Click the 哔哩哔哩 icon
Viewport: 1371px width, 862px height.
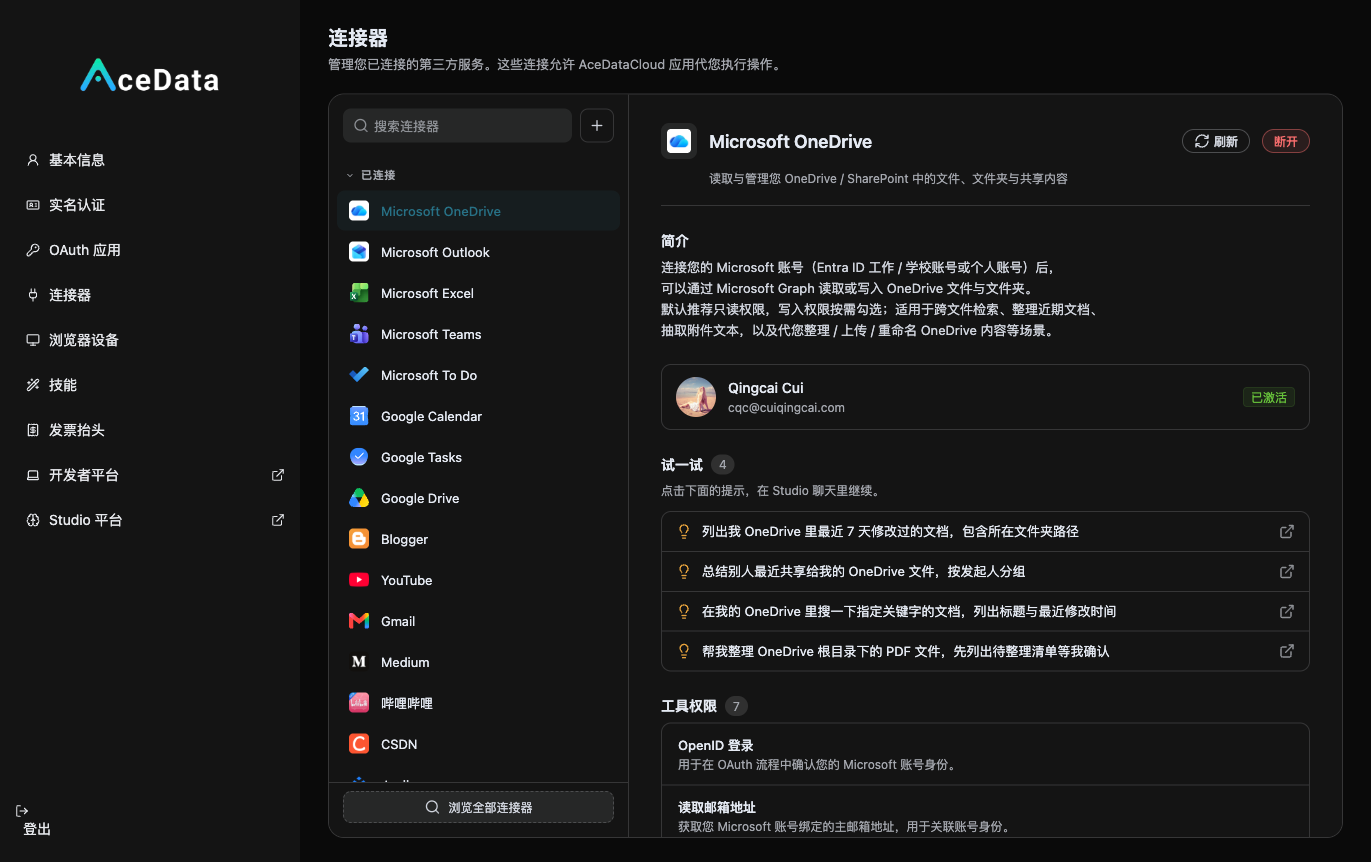click(359, 703)
